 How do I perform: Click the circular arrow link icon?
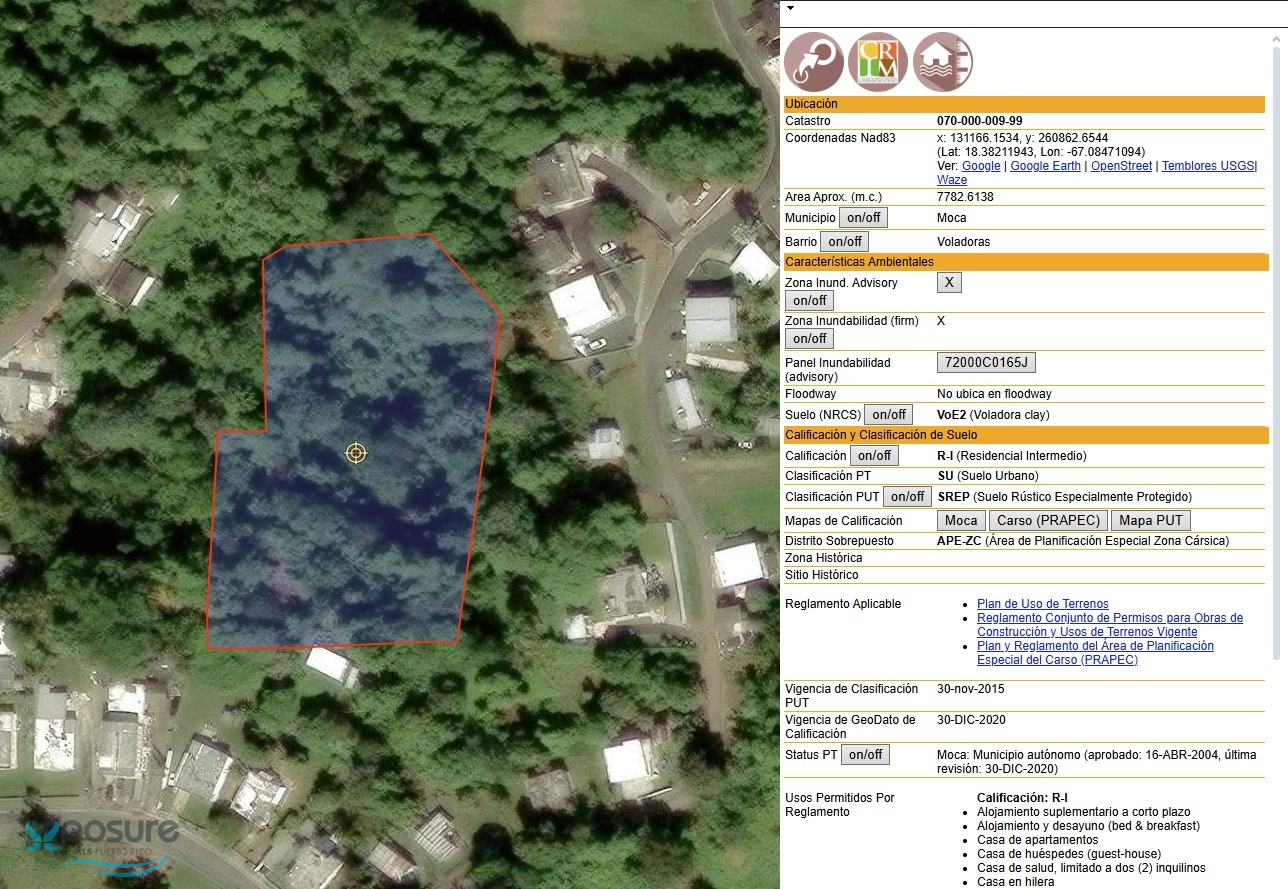click(813, 62)
